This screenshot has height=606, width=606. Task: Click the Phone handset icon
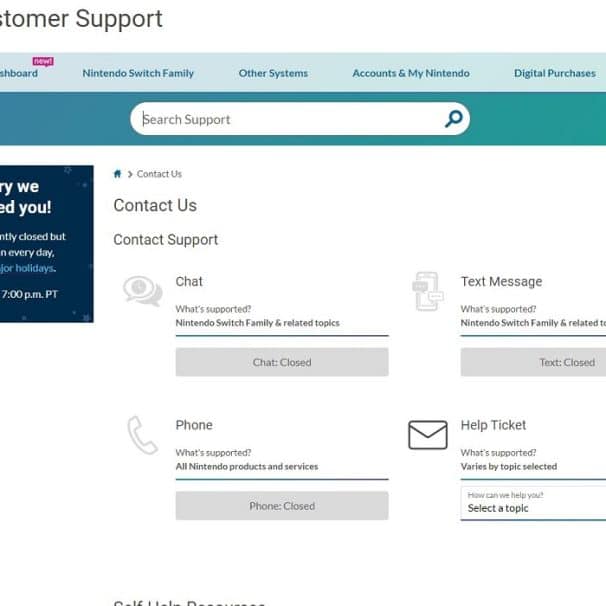[x=142, y=435]
